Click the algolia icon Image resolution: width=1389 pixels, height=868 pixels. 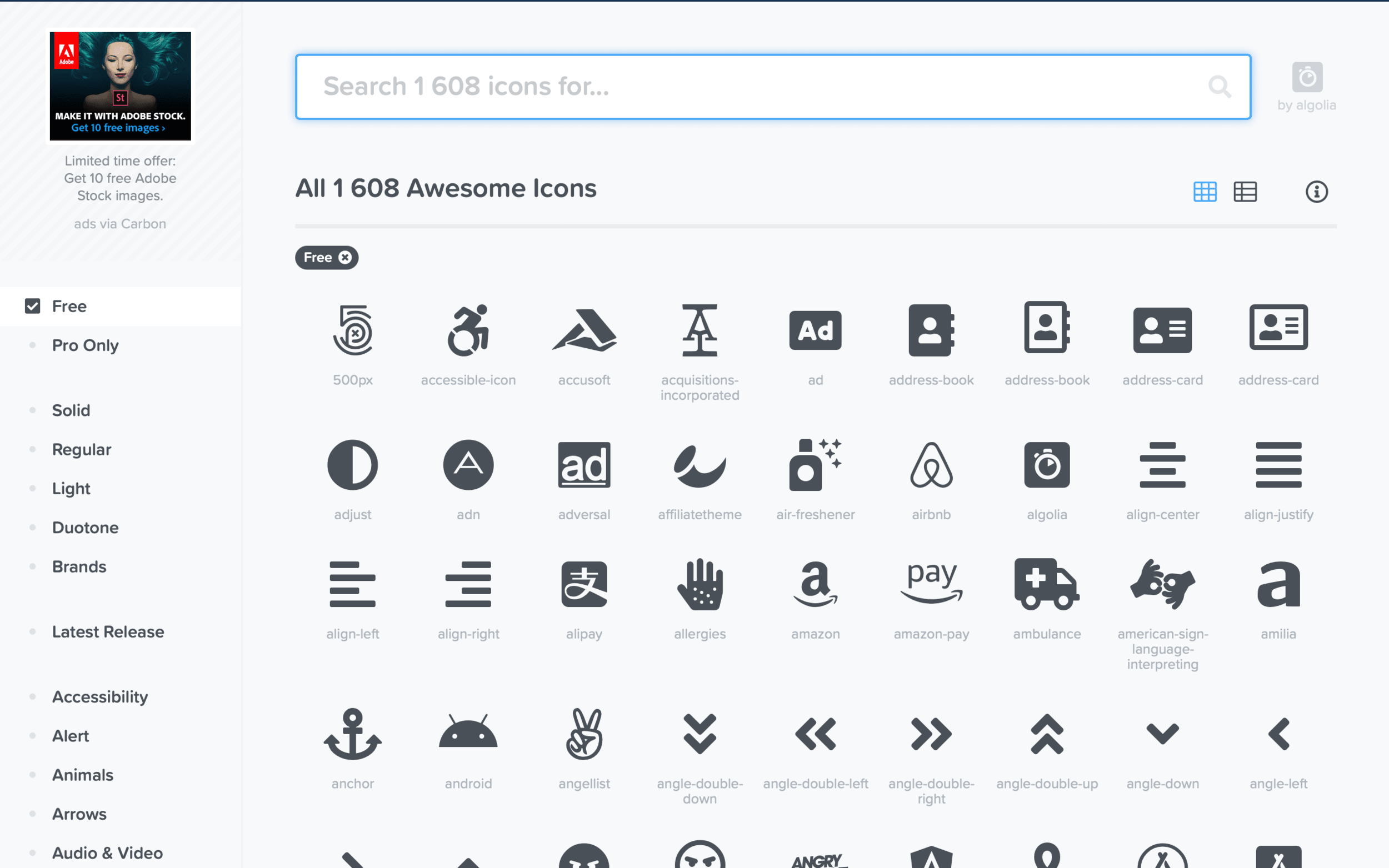tap(1046, 464)
